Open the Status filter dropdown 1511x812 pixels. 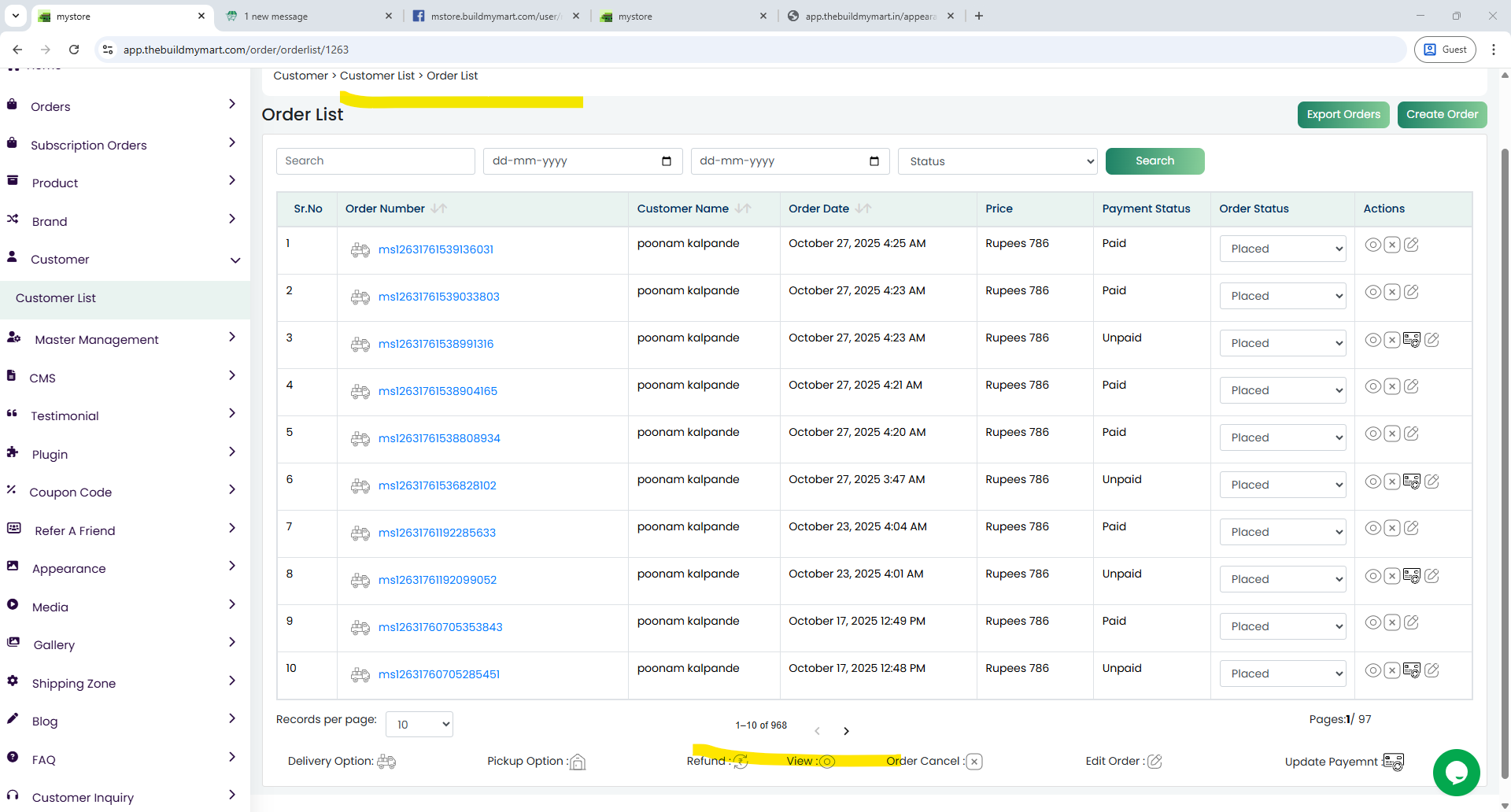[998, 161]
